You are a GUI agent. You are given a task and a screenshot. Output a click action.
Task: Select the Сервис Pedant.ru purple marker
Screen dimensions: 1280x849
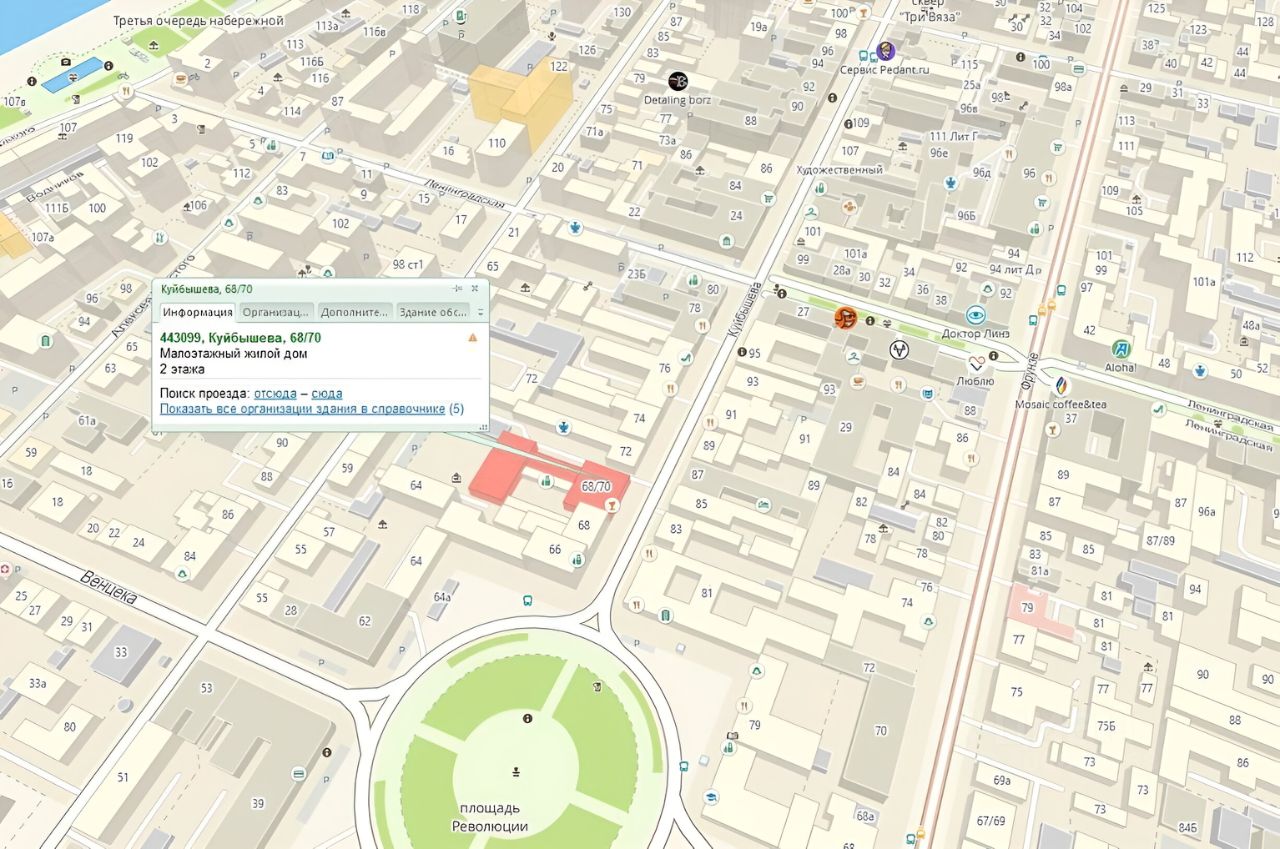(x=885, y=51)
